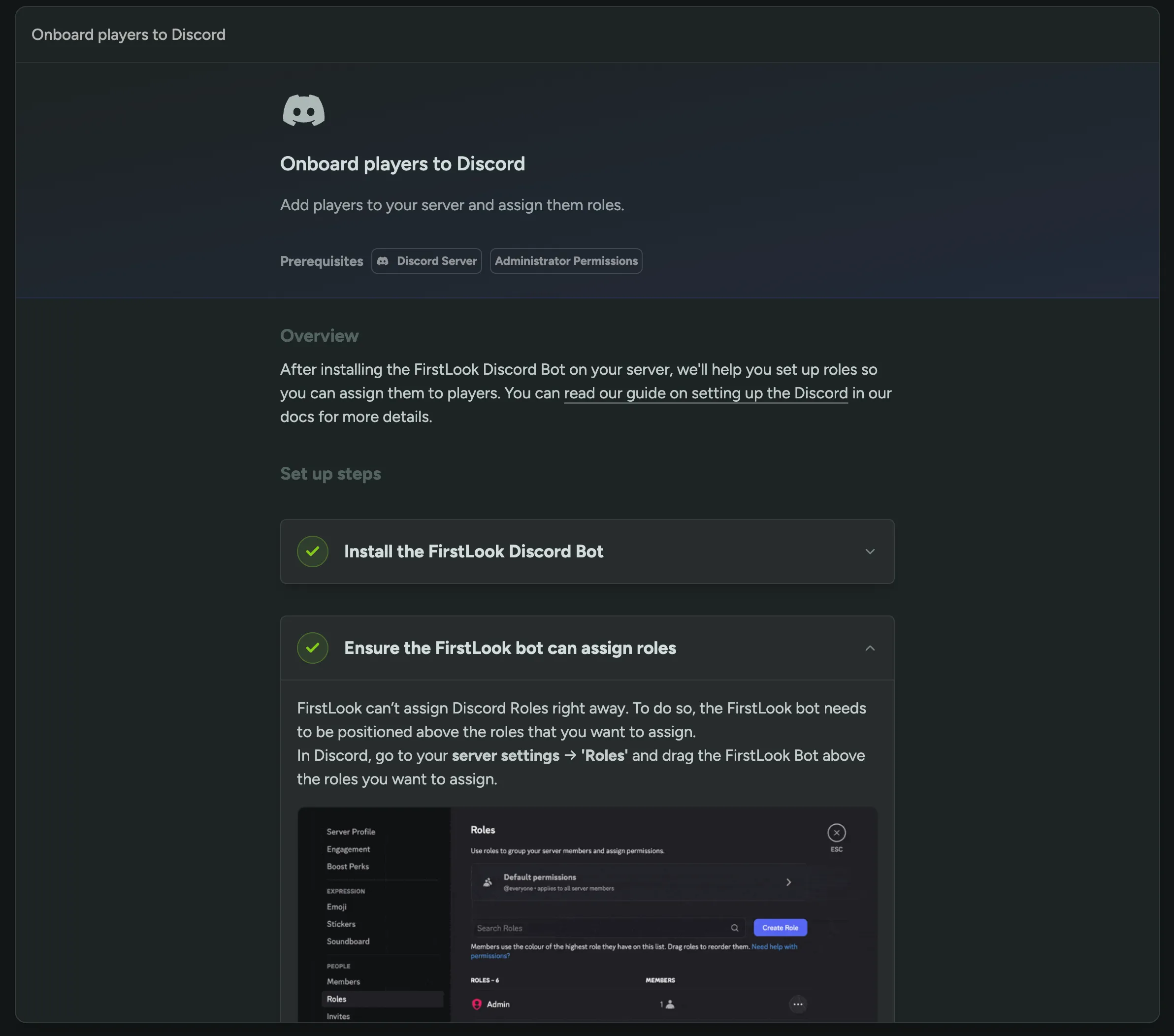
Task: Click the ESC close icon in the Roles screenshot
Action: pyautogui.click(x=836, y=833)
